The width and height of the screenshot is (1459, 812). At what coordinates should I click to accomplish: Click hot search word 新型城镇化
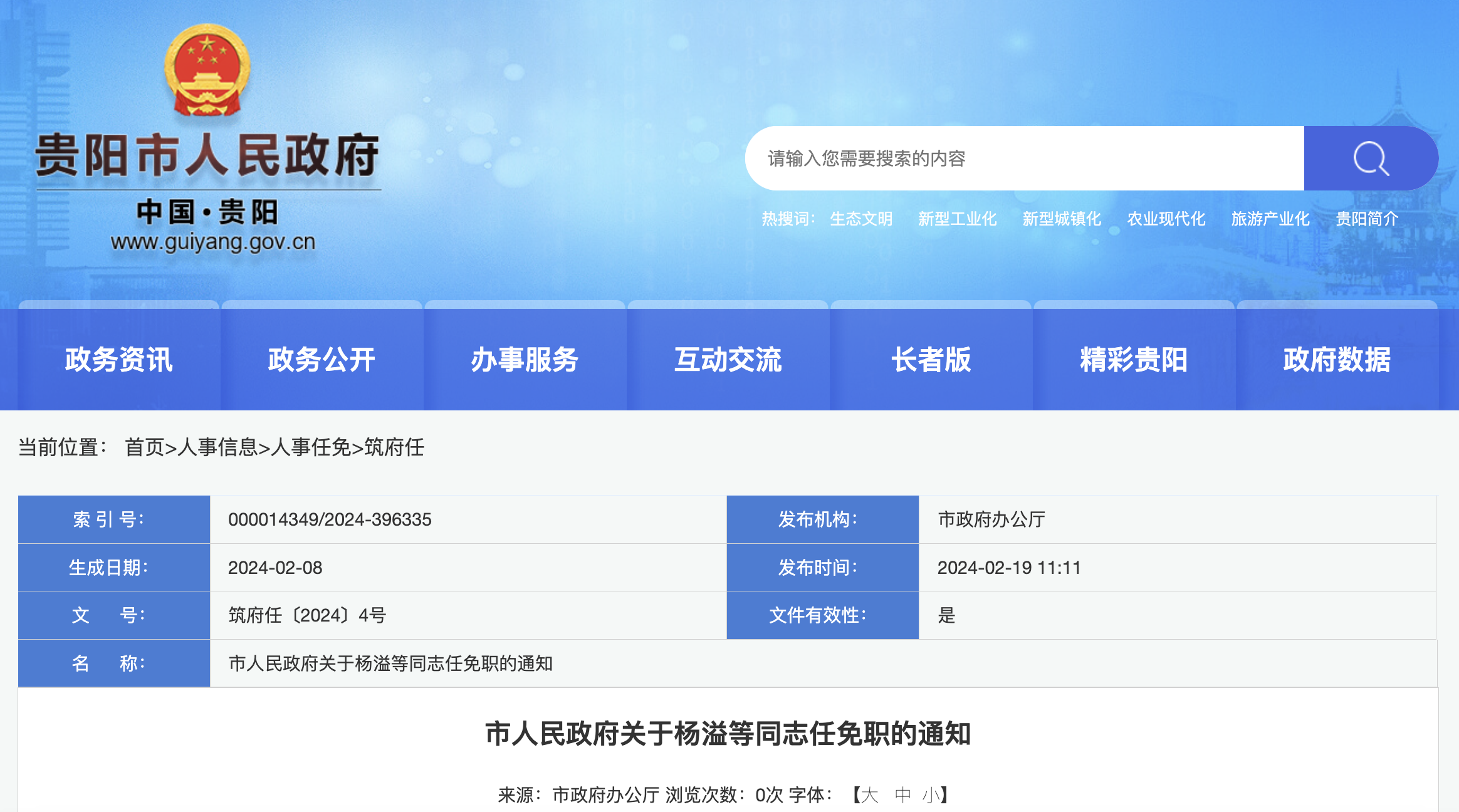click(1062, 219)
